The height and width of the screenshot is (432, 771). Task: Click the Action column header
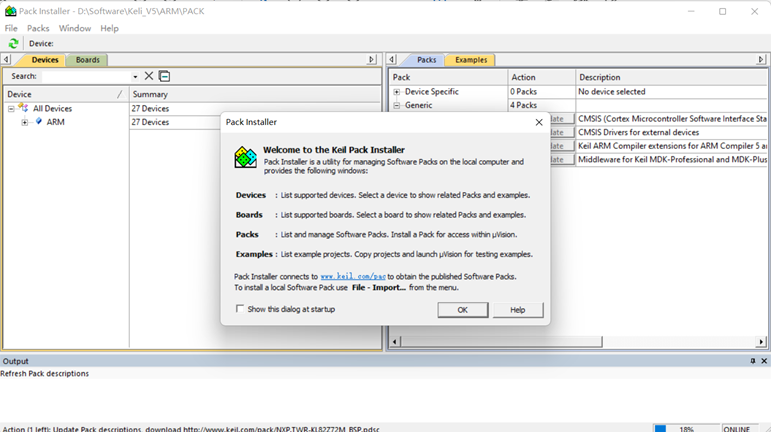coord(541,77)
